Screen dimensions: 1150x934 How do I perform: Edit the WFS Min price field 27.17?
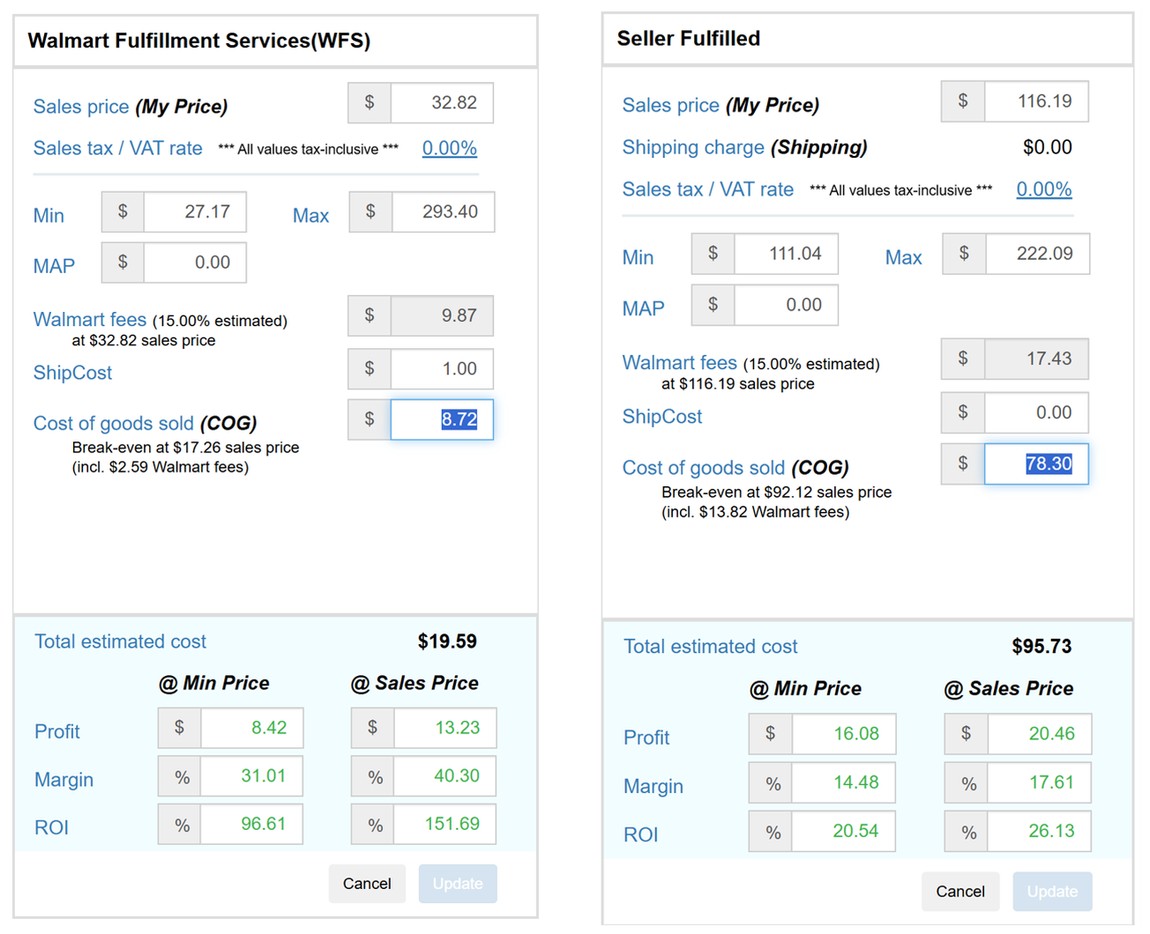pos(194,212)
